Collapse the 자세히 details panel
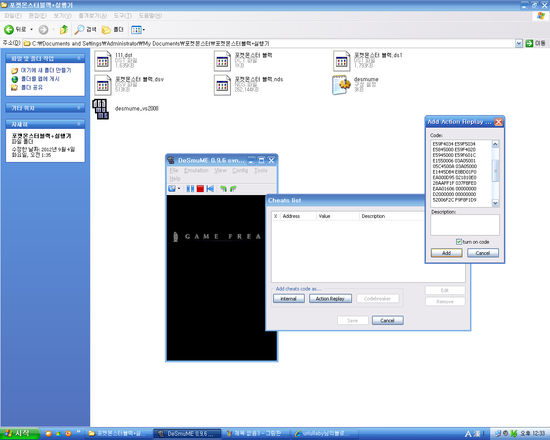The height and width of the screenshot is (440, 550). (x=79, y=124)
